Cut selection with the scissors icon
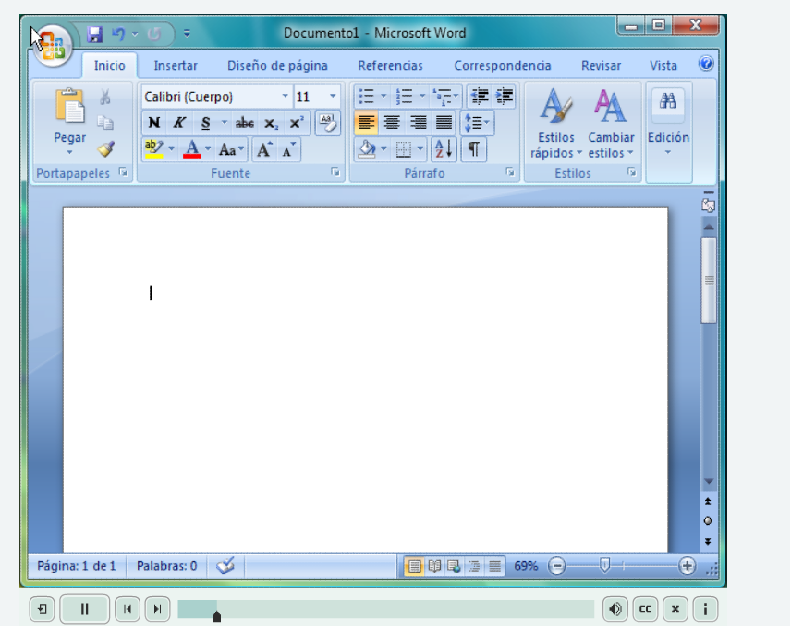Screen dimensions: 790x632 click(x=105, y=97)
